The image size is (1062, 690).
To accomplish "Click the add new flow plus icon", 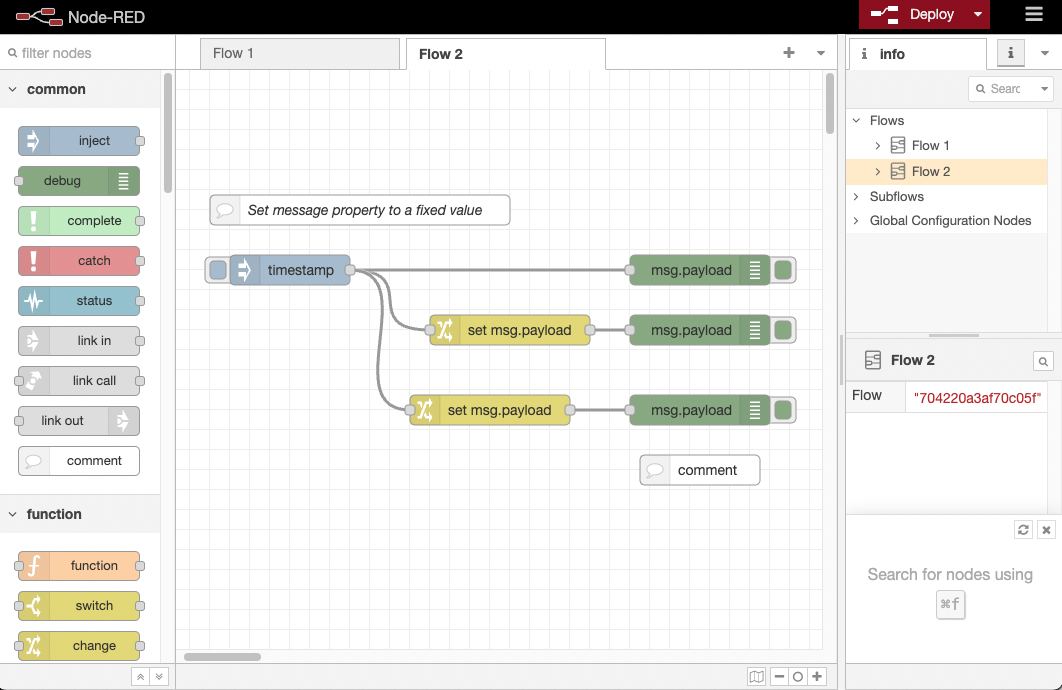I will click(x=789, y=53).
